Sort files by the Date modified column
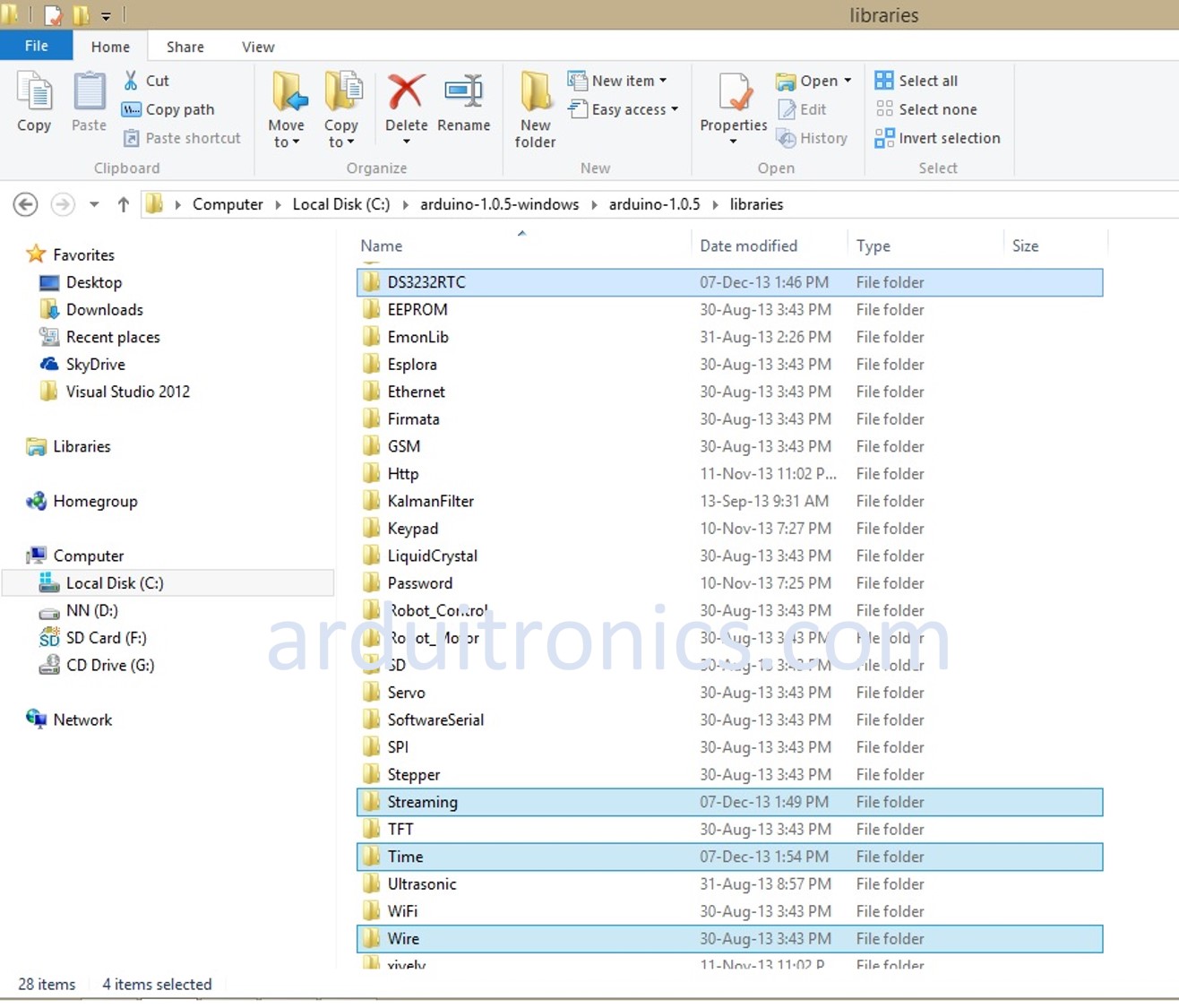Viewport: 1179px width, 1008px height. pyautogui.click(x=748, y=246)
